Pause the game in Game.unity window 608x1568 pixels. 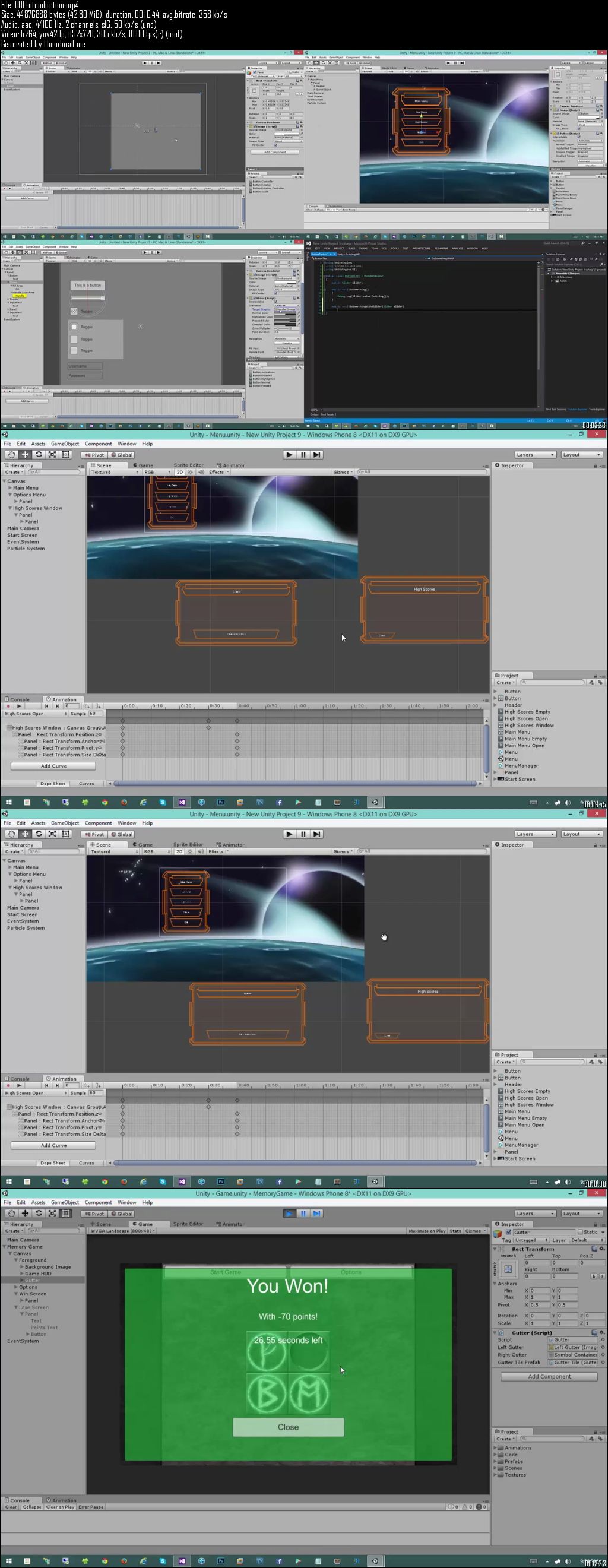(303, 1214)
